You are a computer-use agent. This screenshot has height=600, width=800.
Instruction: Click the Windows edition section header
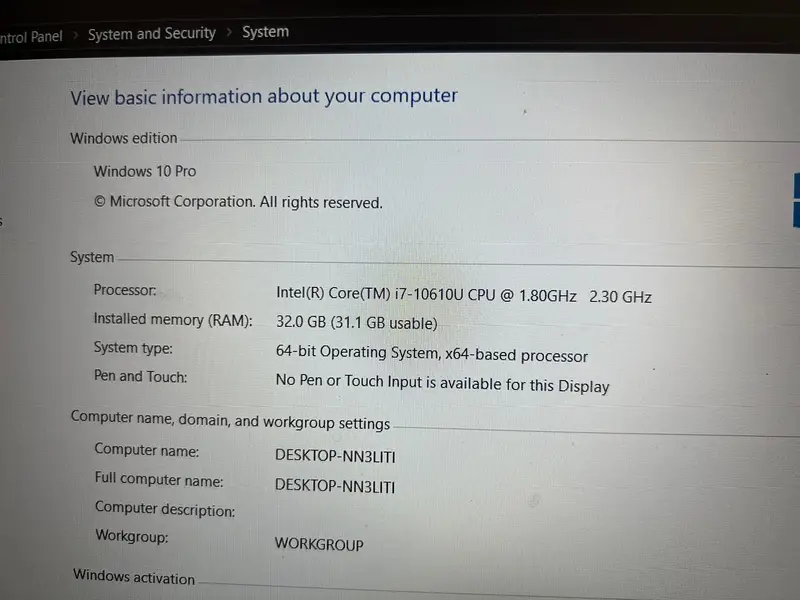[x=123, y=139]
